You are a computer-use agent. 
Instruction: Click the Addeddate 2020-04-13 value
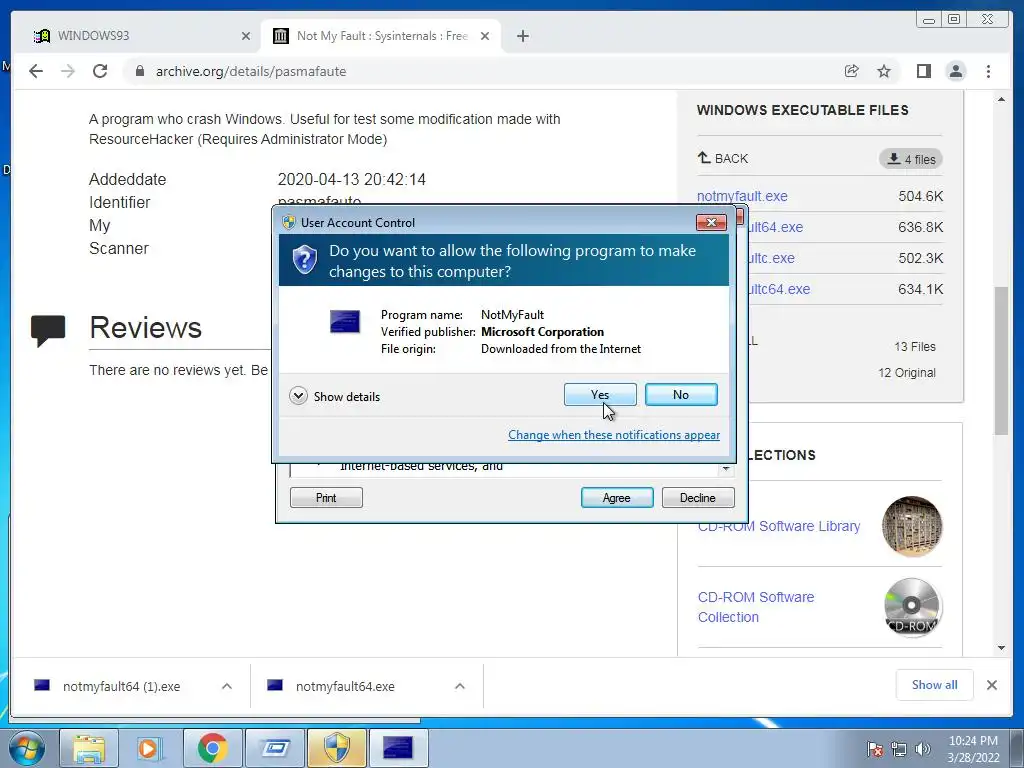click(351, 179)
